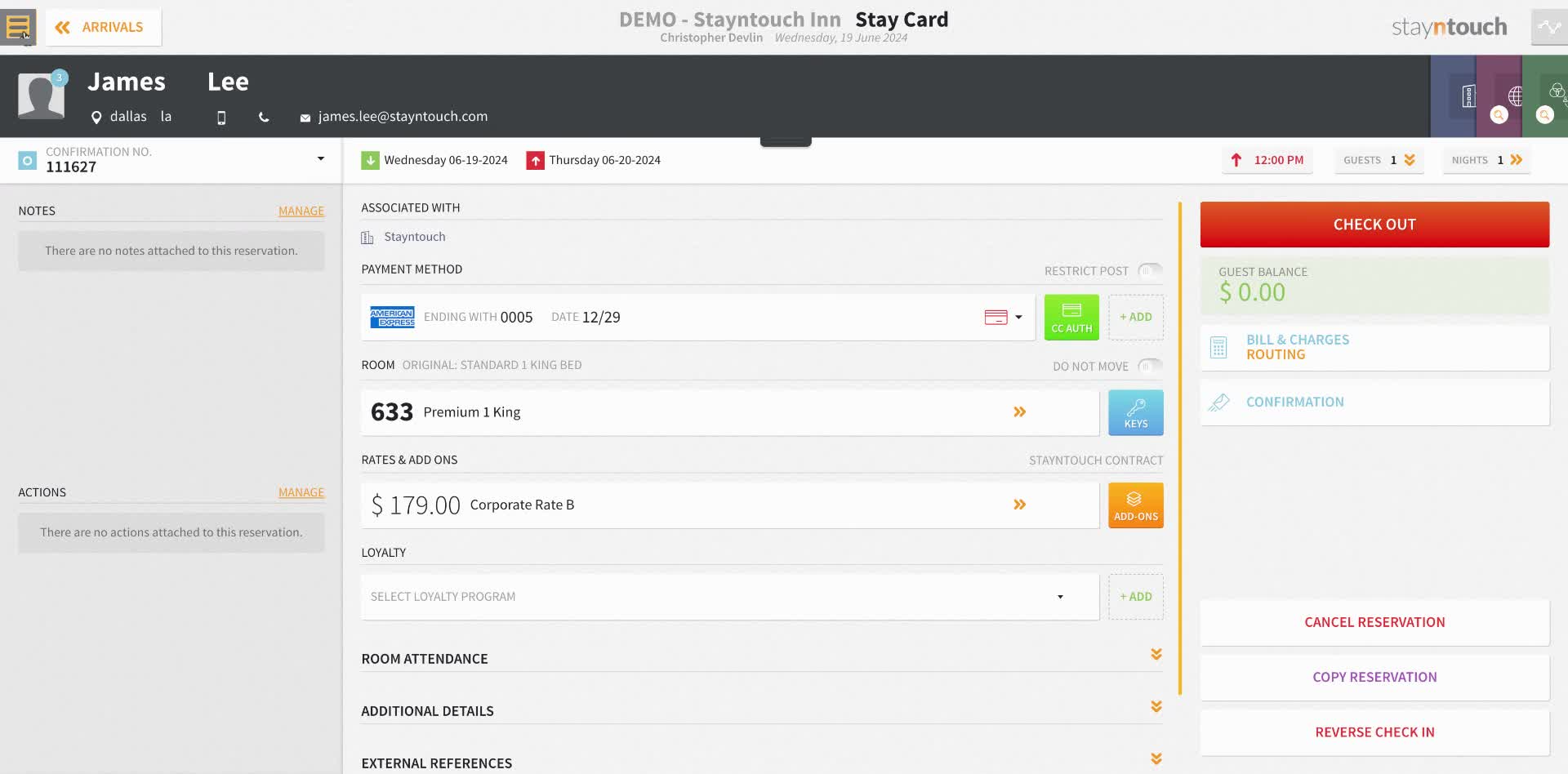Click the Stayntouch associated company icon
Screen dimensions: 1568x774
point(367,238)
